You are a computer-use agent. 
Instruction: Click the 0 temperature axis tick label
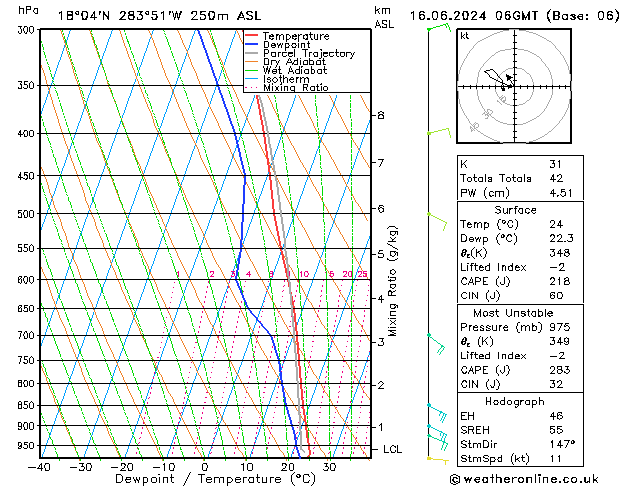pos(205,467)
